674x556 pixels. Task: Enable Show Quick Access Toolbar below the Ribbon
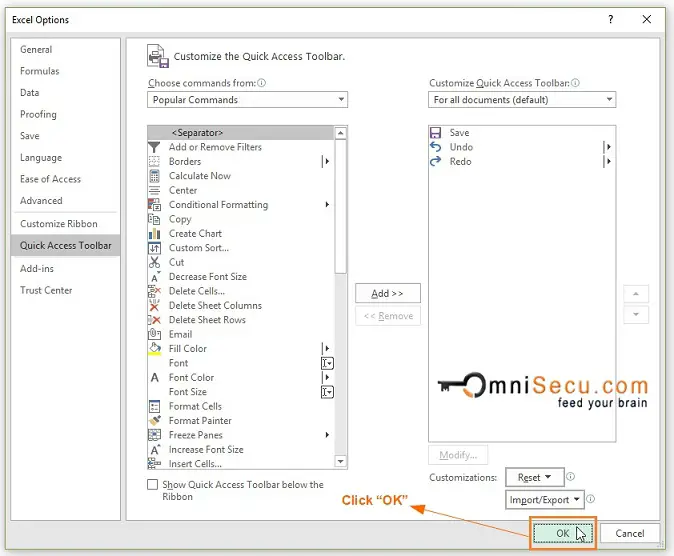click(152, 485)
